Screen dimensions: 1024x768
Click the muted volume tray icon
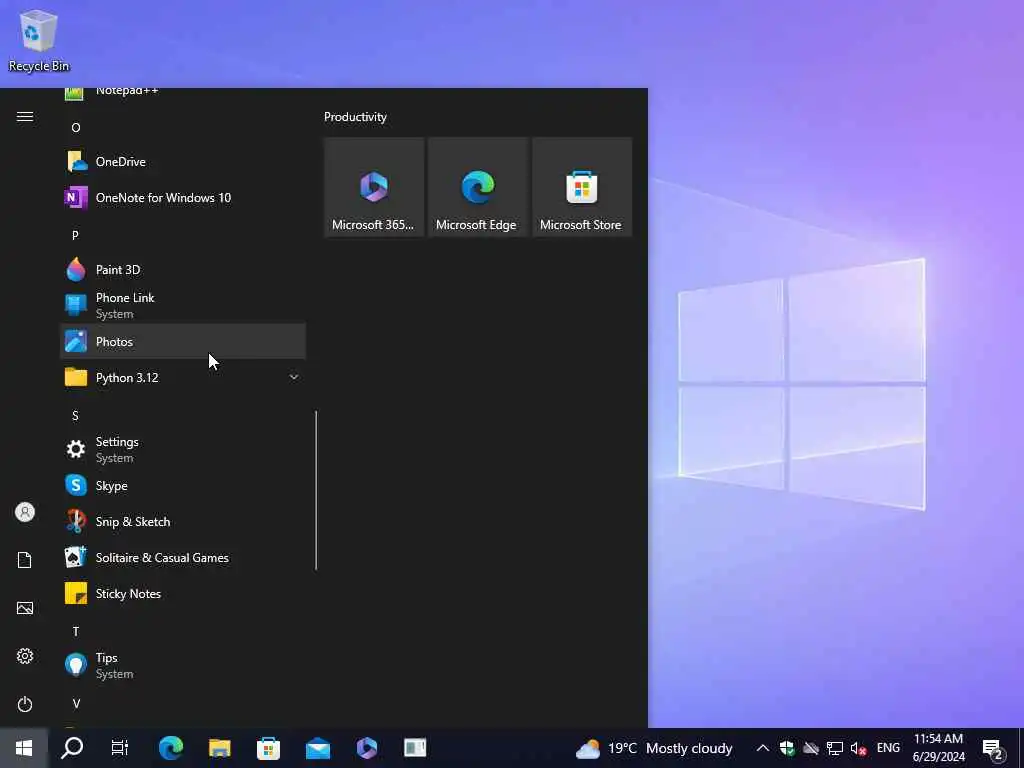click(x=858, y=748)
